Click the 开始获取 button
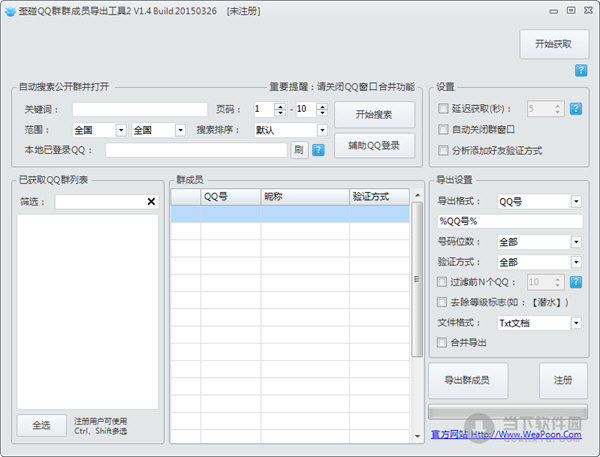This screenshot has height=457, width=600. pyautogui.click(x=554, y=44)
